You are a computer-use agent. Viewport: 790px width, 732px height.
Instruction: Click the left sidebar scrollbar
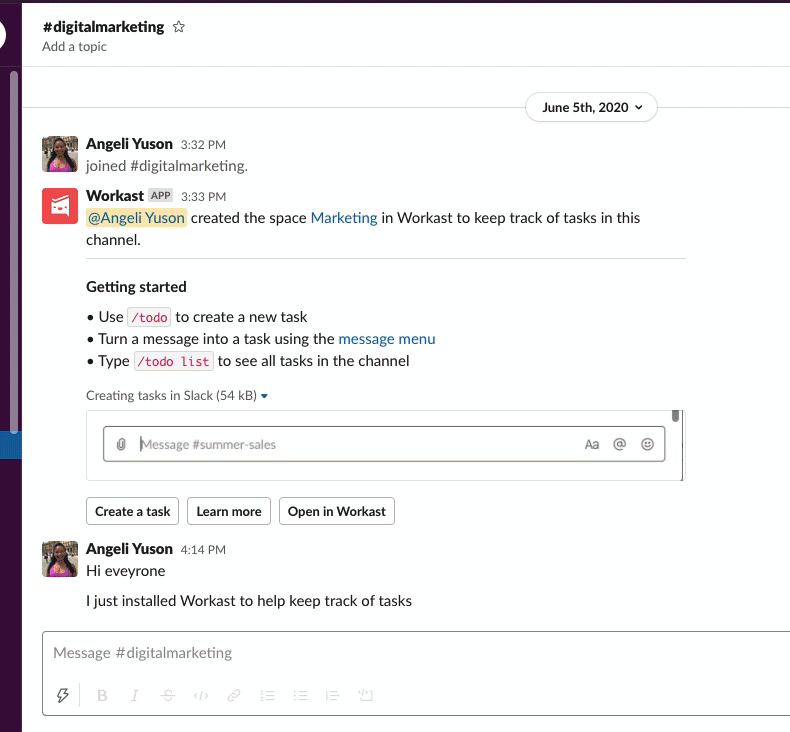tap(14, 252)
